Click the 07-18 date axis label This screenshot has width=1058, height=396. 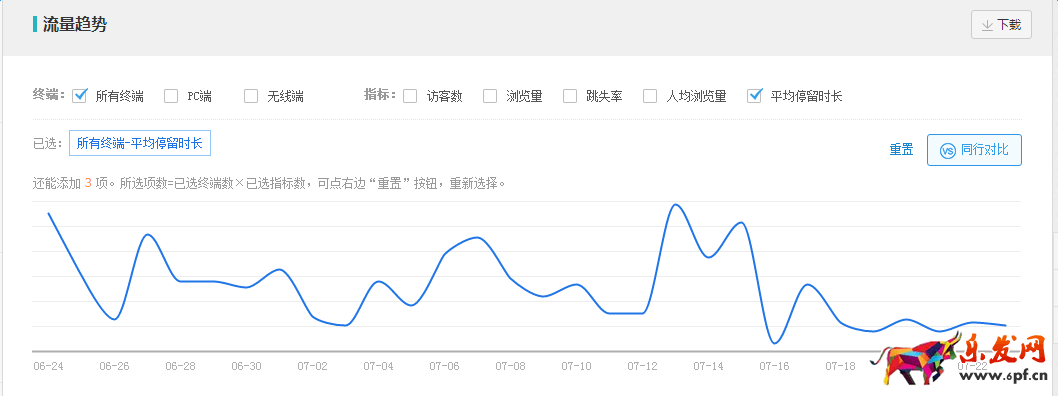click(x=841, y=366)
